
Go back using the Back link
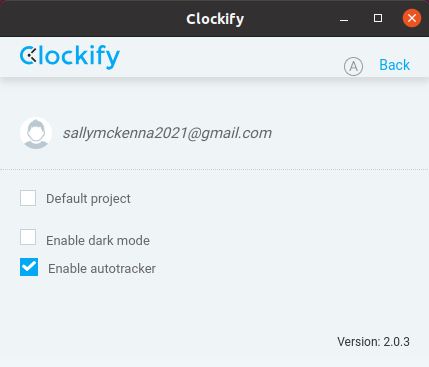pyautogui.click(x=395, y=65)
